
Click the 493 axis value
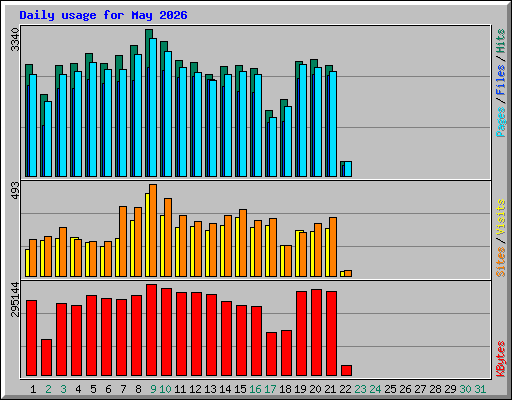click(15, 191)
